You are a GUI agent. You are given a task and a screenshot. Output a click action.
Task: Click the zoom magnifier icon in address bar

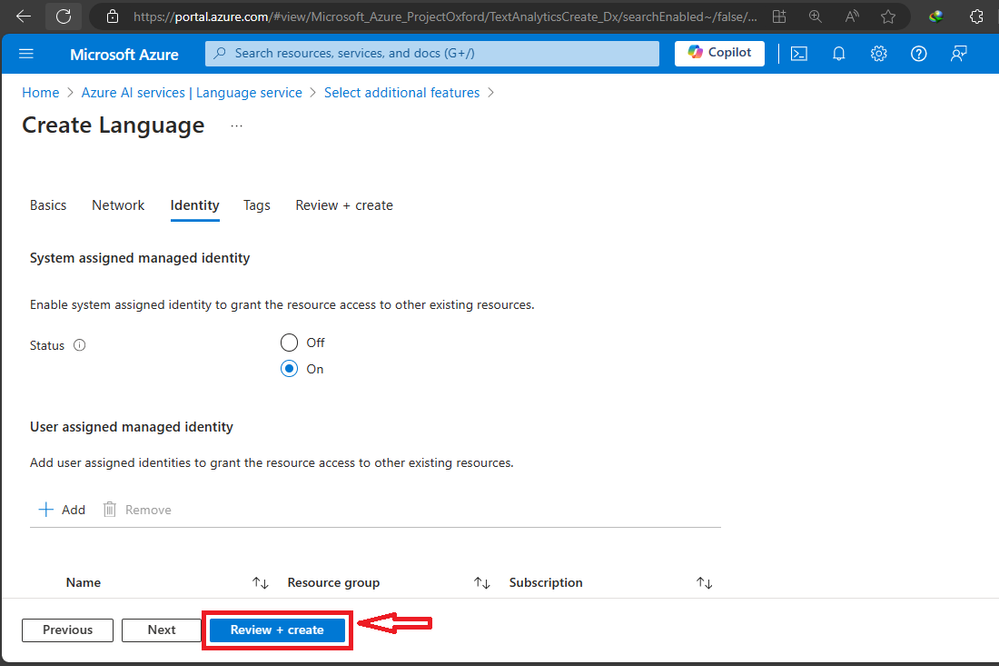point(816,17)
